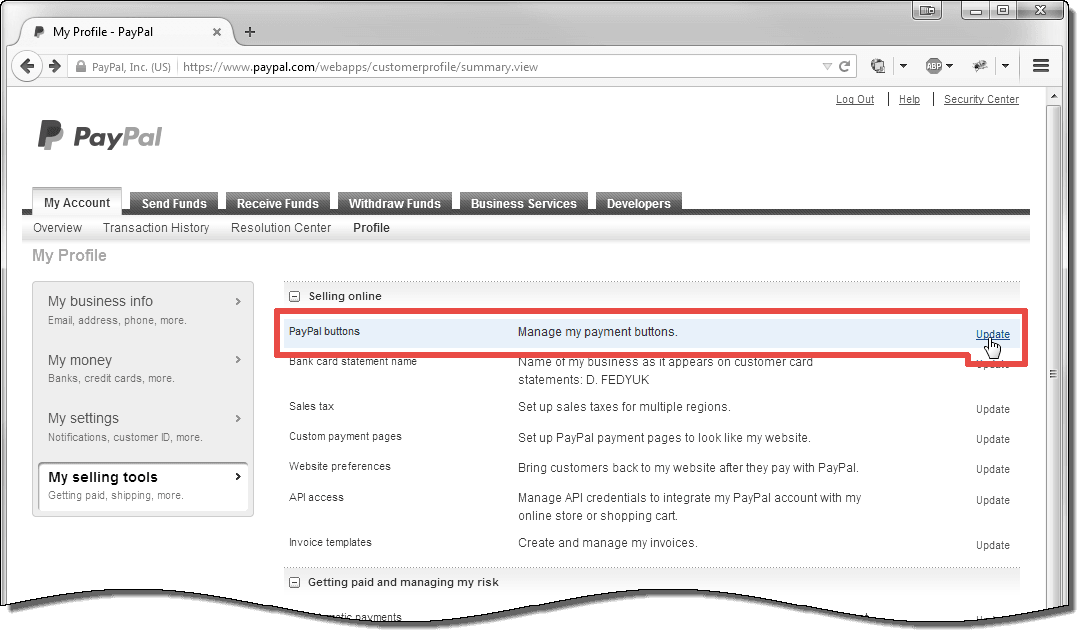Click 'Invoice templates' row label
1084x638 pixels.
pyautogui.click(x=330, y=543)
